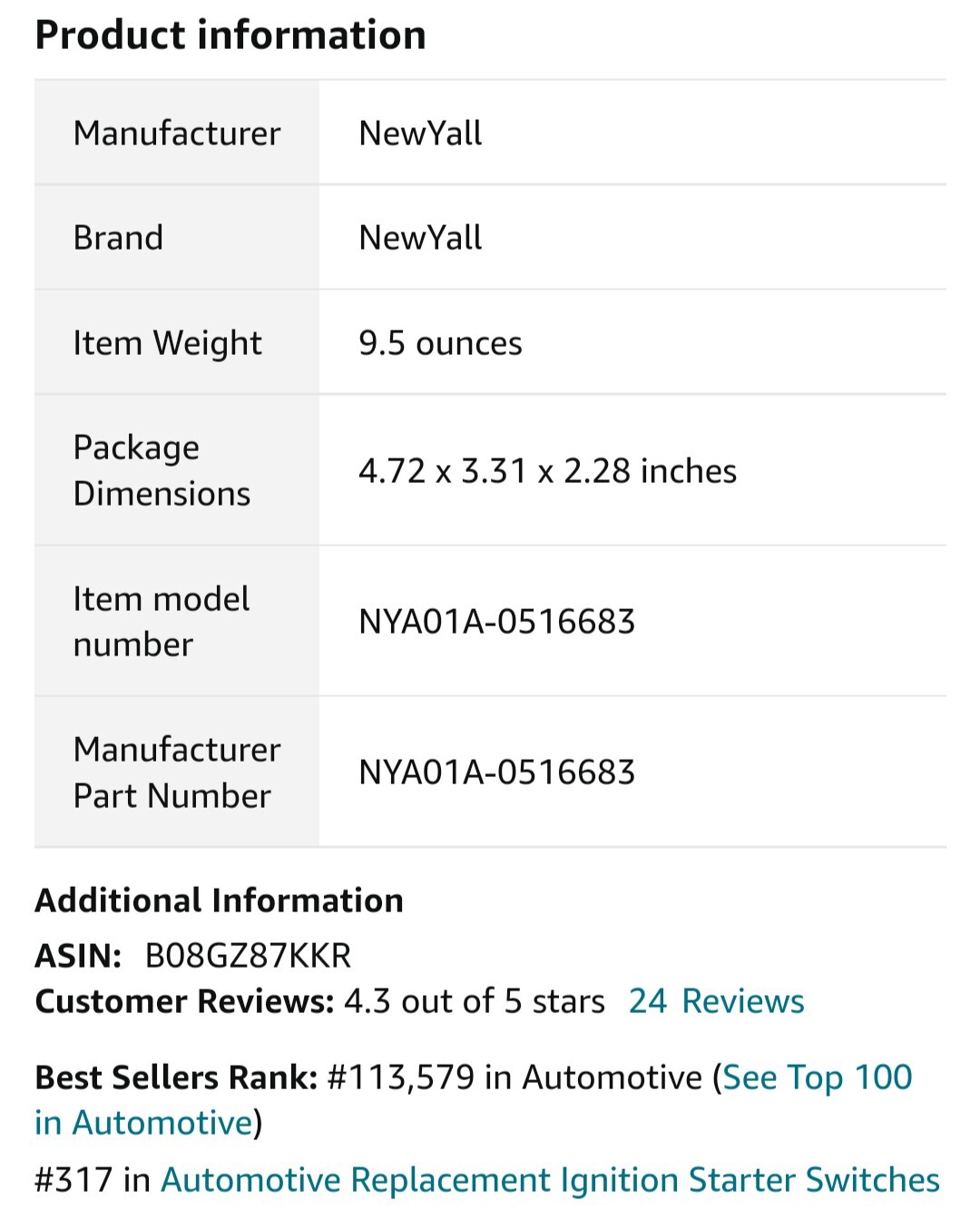Click the ASIN code B08GZ87KKR
The height and width of the screenshot is (1229, 980).
248,956
